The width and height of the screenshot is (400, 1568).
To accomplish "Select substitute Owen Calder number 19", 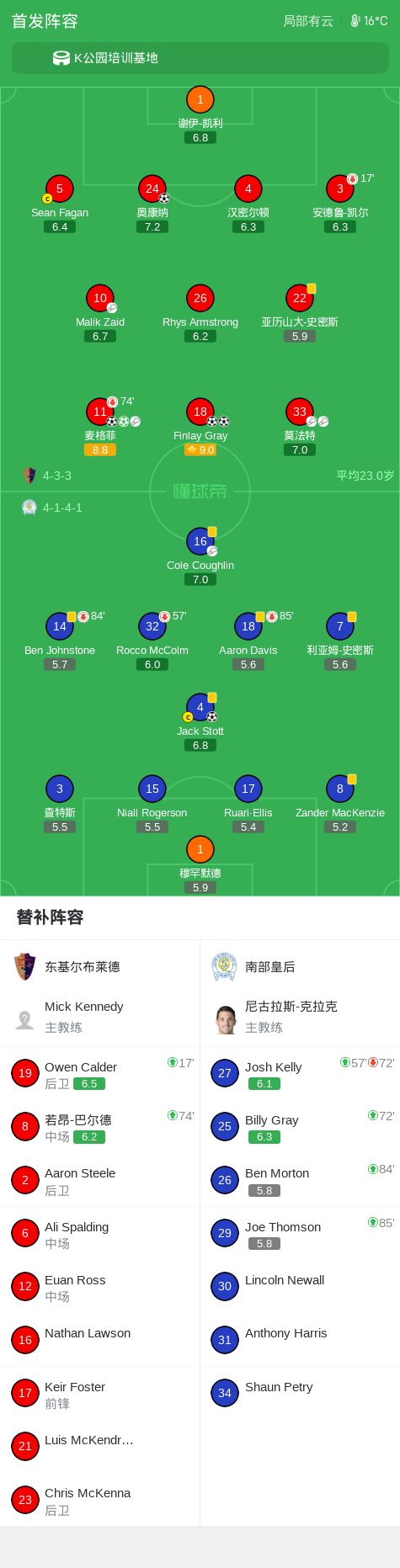I will pos(99,1074).
